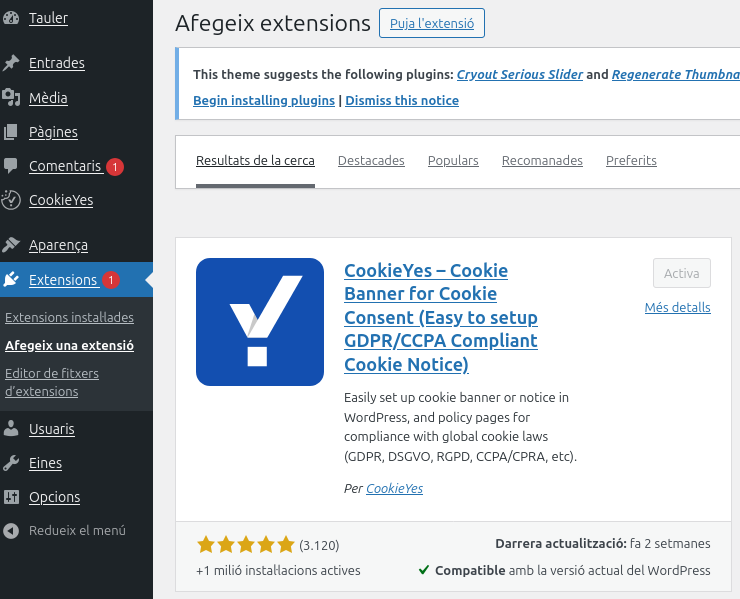Click the Usuaris person icon
Viewport: 740px width, 599px height.
click(11, 429)
